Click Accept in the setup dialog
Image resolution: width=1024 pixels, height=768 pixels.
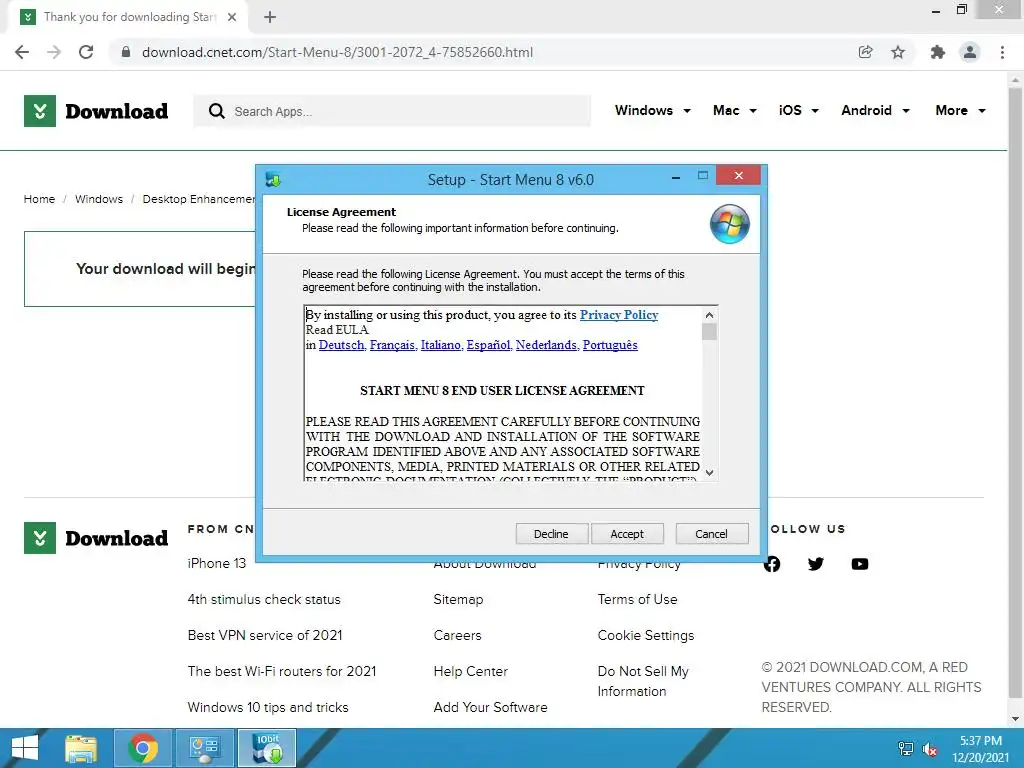pos(627,534)
